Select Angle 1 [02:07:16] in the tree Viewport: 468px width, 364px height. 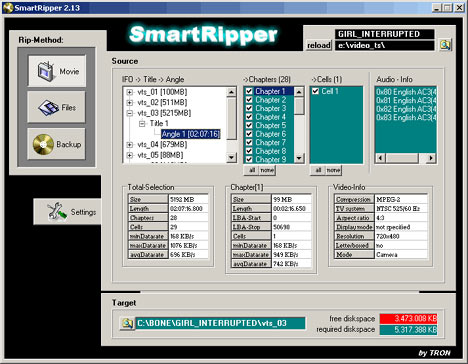click(x=191, y=134)
